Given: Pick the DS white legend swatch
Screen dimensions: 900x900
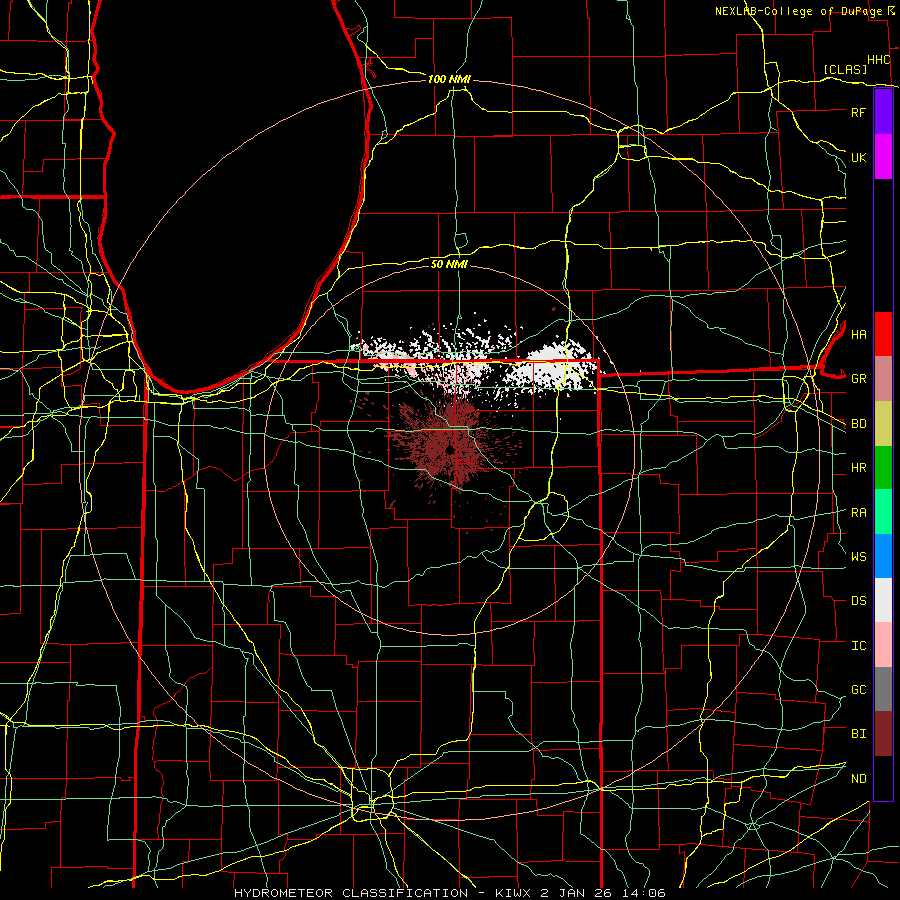Looking at the screenshot, I should tap(883, 600).
